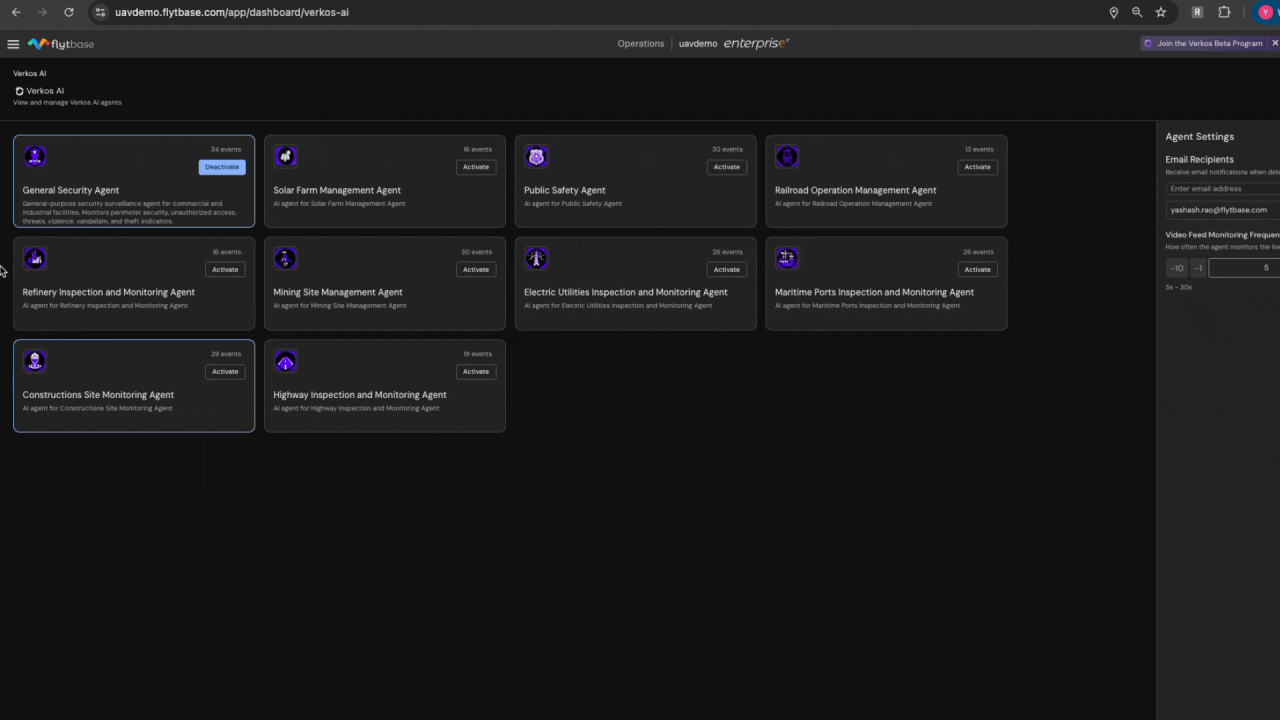The height and width of the screenshot is (720, 1280).
Task: View site information in the address bar
Action: click(x=100, y=12)
